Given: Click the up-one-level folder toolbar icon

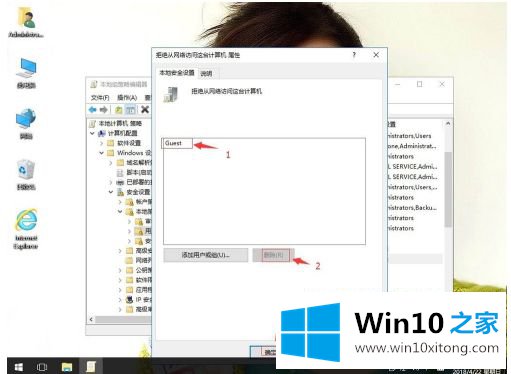Looking at the screenshot, I should (118, 109).
